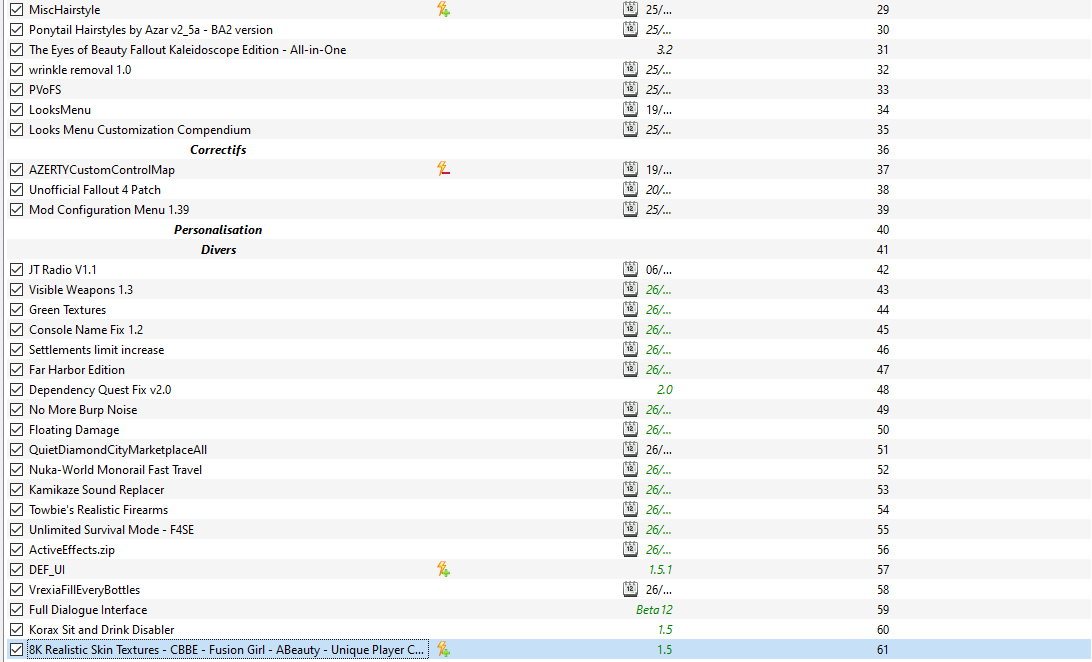1092x662 pixels.
Task: Disable The Eyes of Beauty mod checkbox
Action: tap(17, 50)
